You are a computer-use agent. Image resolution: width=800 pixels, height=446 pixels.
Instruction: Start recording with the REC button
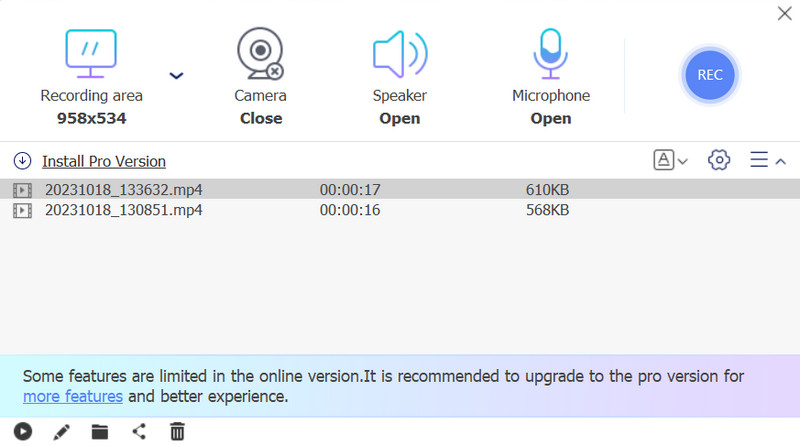coord(710,75)
